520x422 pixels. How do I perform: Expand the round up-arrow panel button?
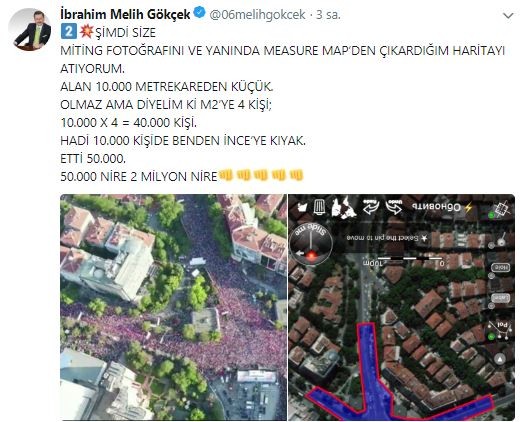point(500,359)
